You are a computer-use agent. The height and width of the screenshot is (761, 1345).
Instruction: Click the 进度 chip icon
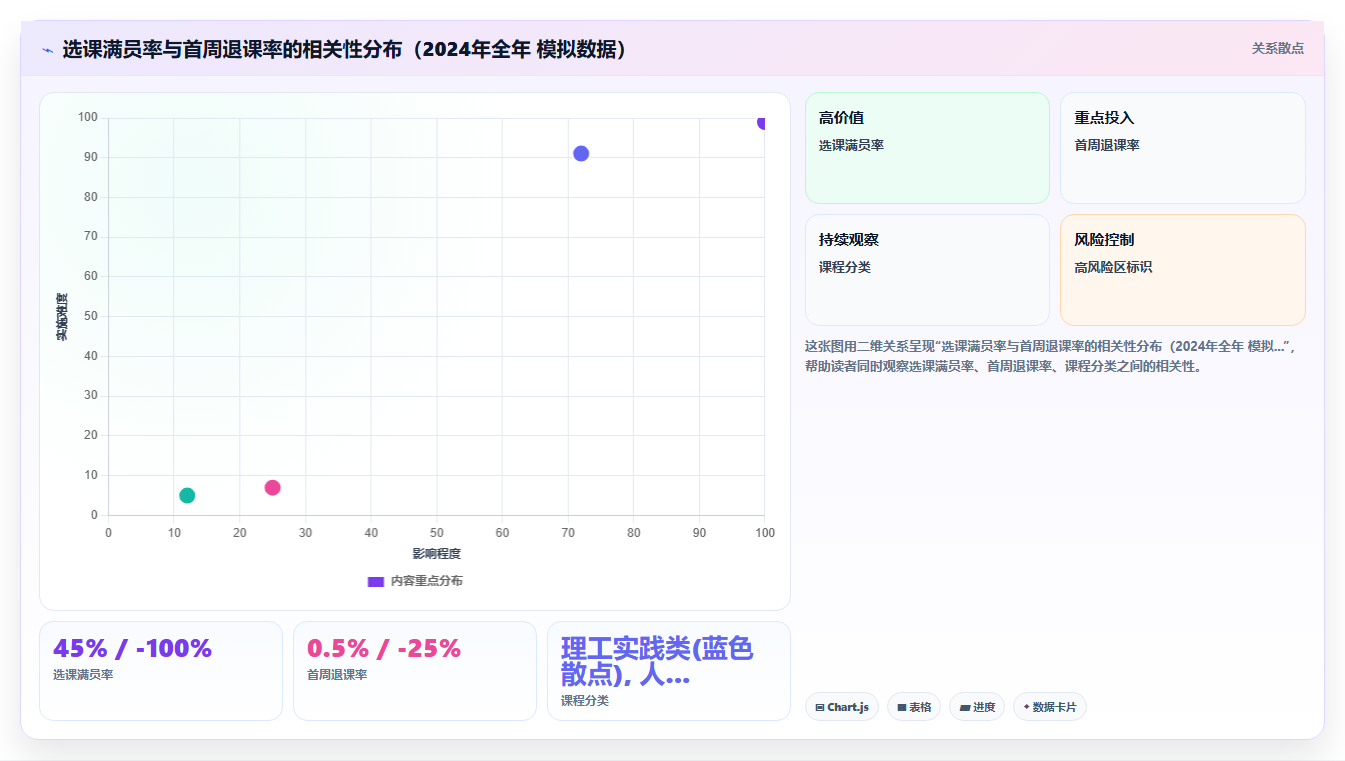(x=964, y=708)
